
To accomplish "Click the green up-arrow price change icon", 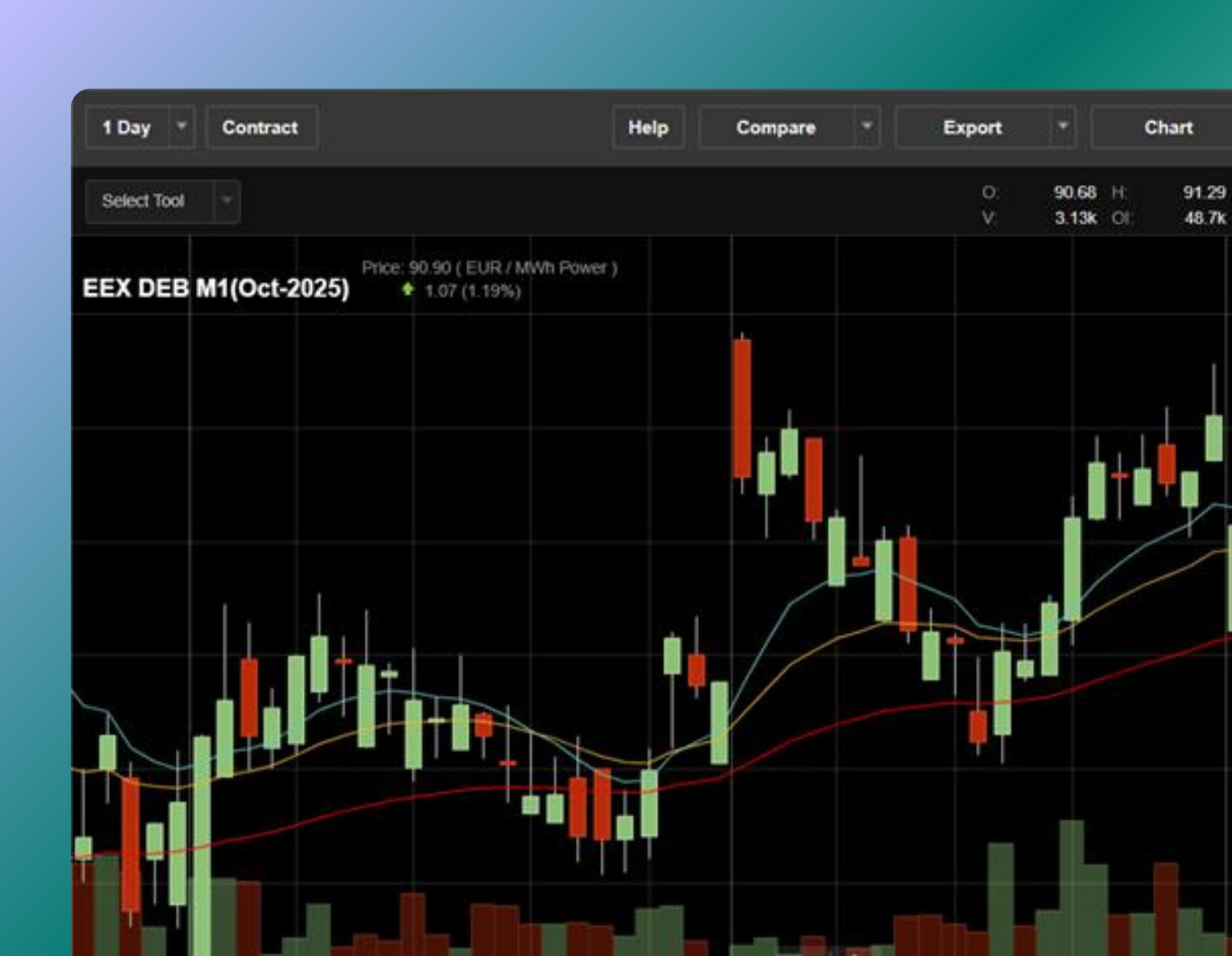I will [408, 290].
